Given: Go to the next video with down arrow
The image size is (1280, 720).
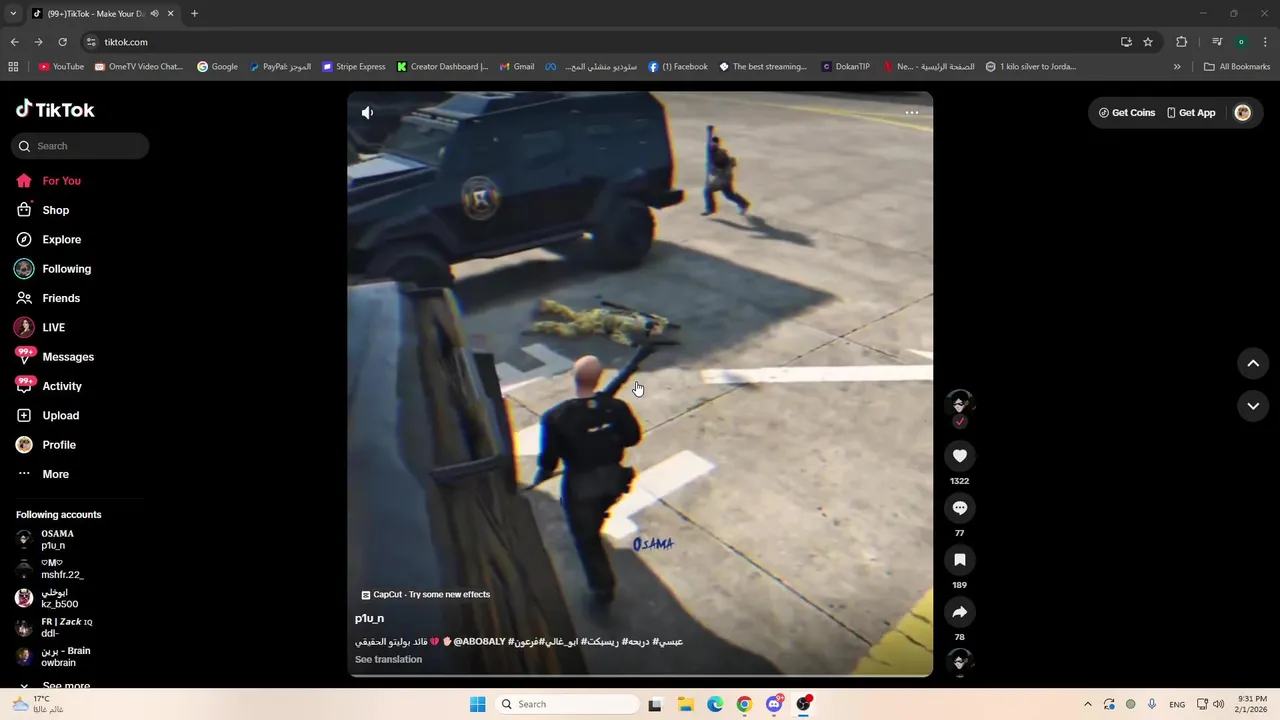Looking at the screenshot, I should coord(1253,406).
